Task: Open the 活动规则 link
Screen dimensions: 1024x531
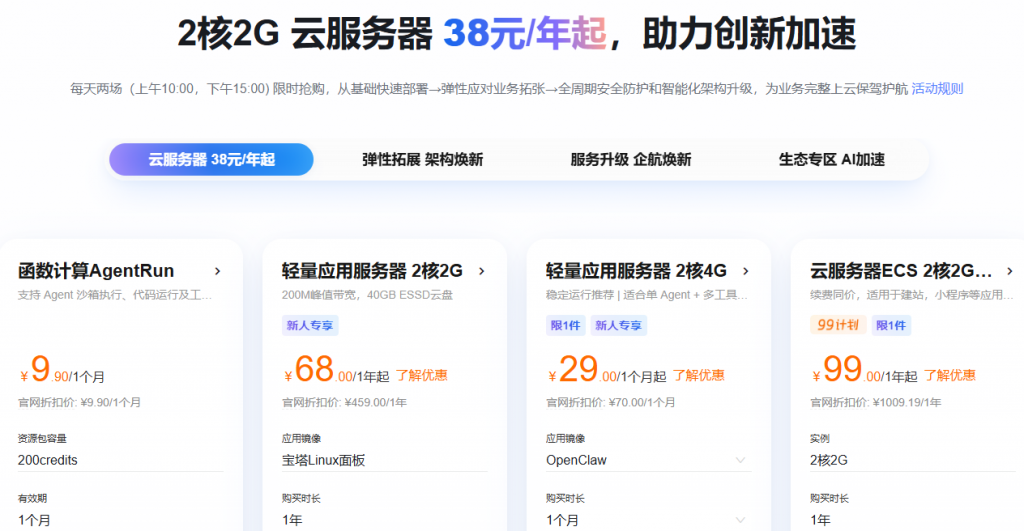Action: point(937,89)
